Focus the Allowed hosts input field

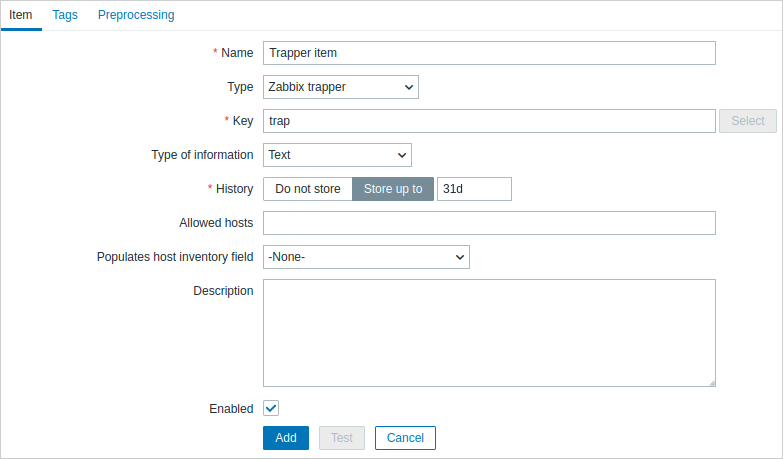pos(489,223)
